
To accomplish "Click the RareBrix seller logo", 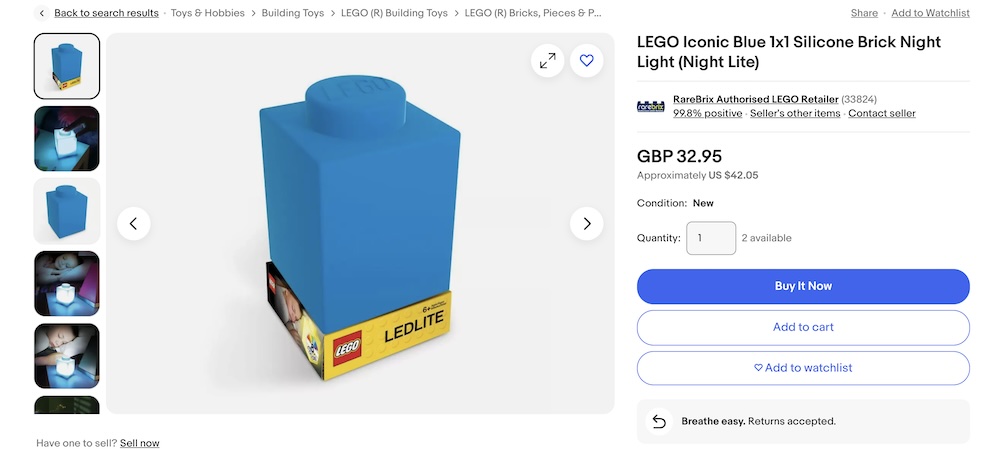I will pyautogui.click(x=651, y=106).
